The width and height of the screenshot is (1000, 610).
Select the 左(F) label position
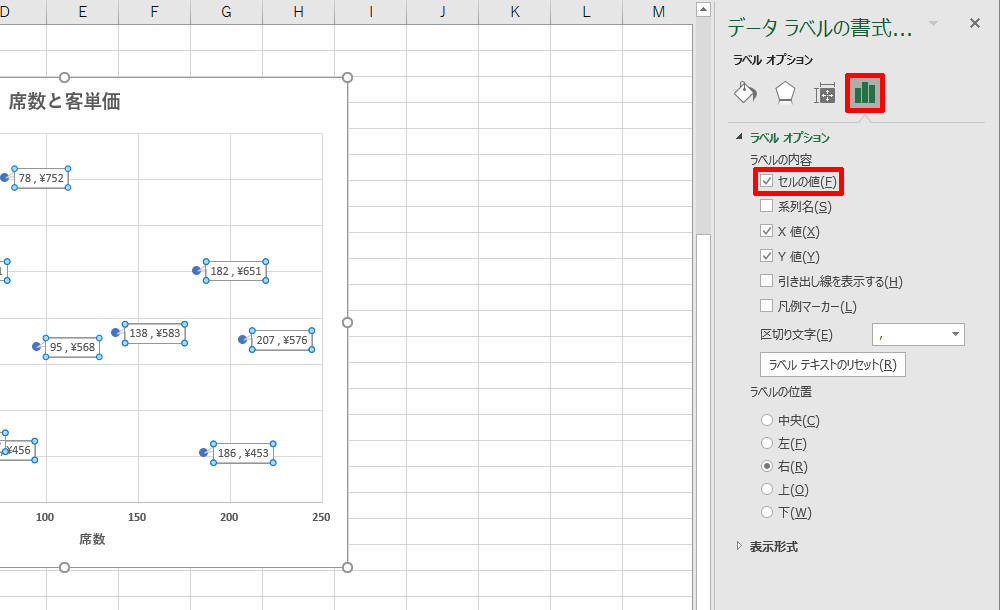point(767,443)
